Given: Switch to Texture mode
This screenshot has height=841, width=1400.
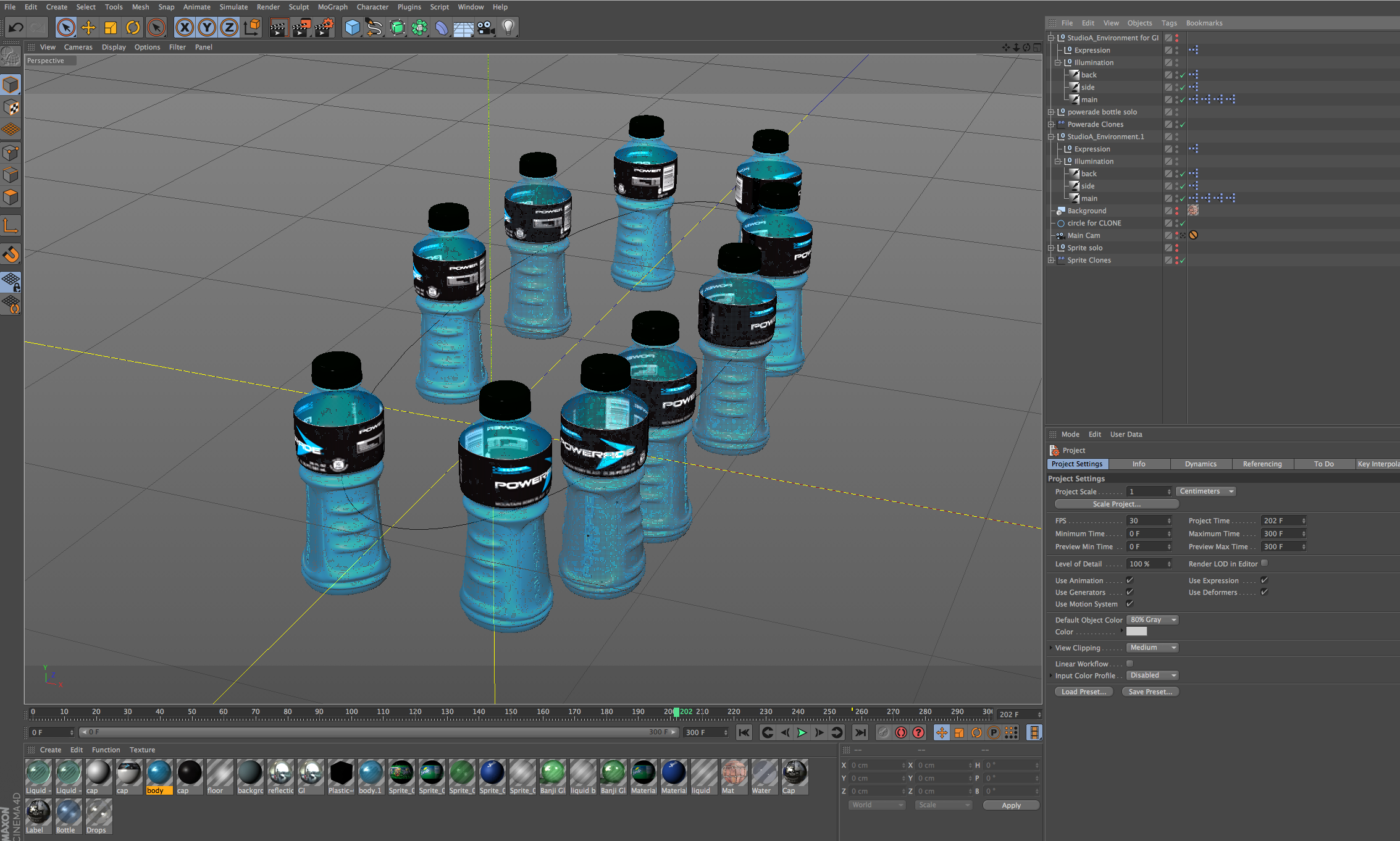Looking at the screenshot, I should [x=11, y=107].
